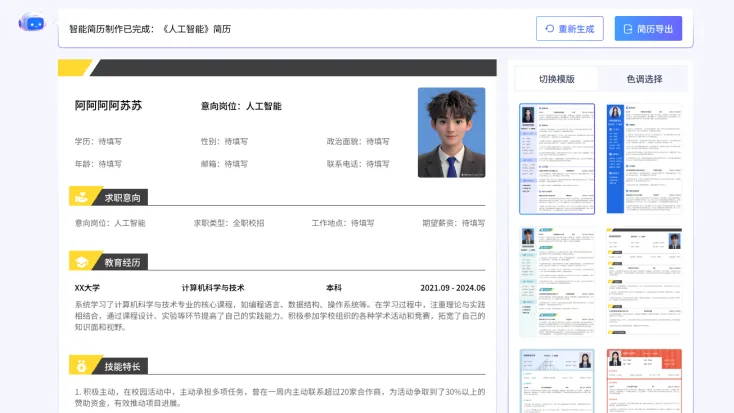The image size is (734, 413).
Task: Click the education description paragraph
Action: (x=280, y=316)
